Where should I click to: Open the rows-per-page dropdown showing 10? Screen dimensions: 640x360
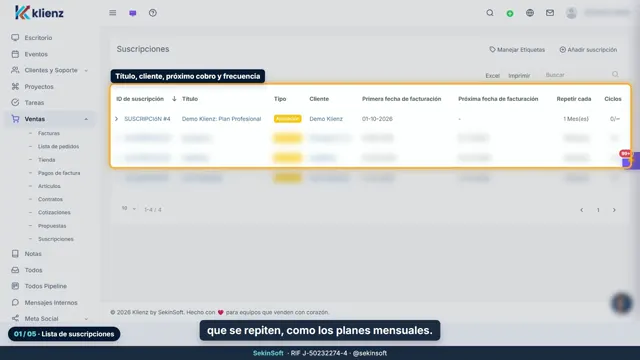[x=128, y=209]
